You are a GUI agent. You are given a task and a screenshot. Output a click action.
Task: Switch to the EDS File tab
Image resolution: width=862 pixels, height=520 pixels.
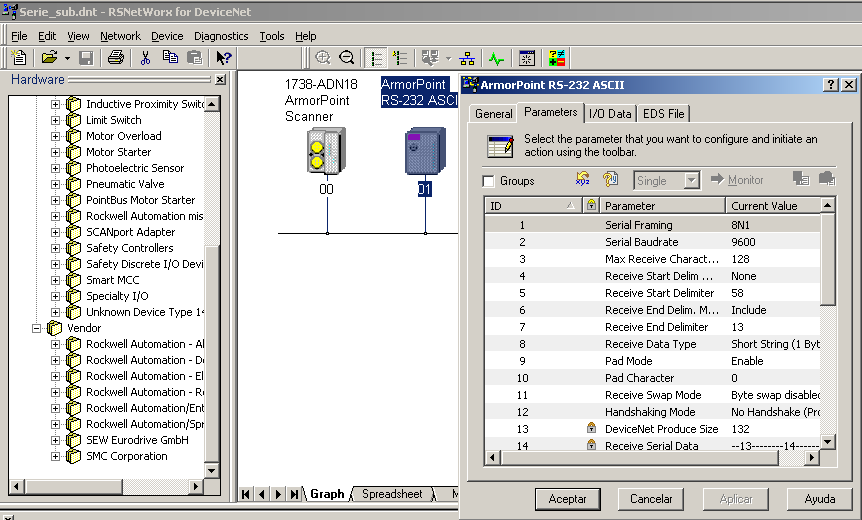663,114
